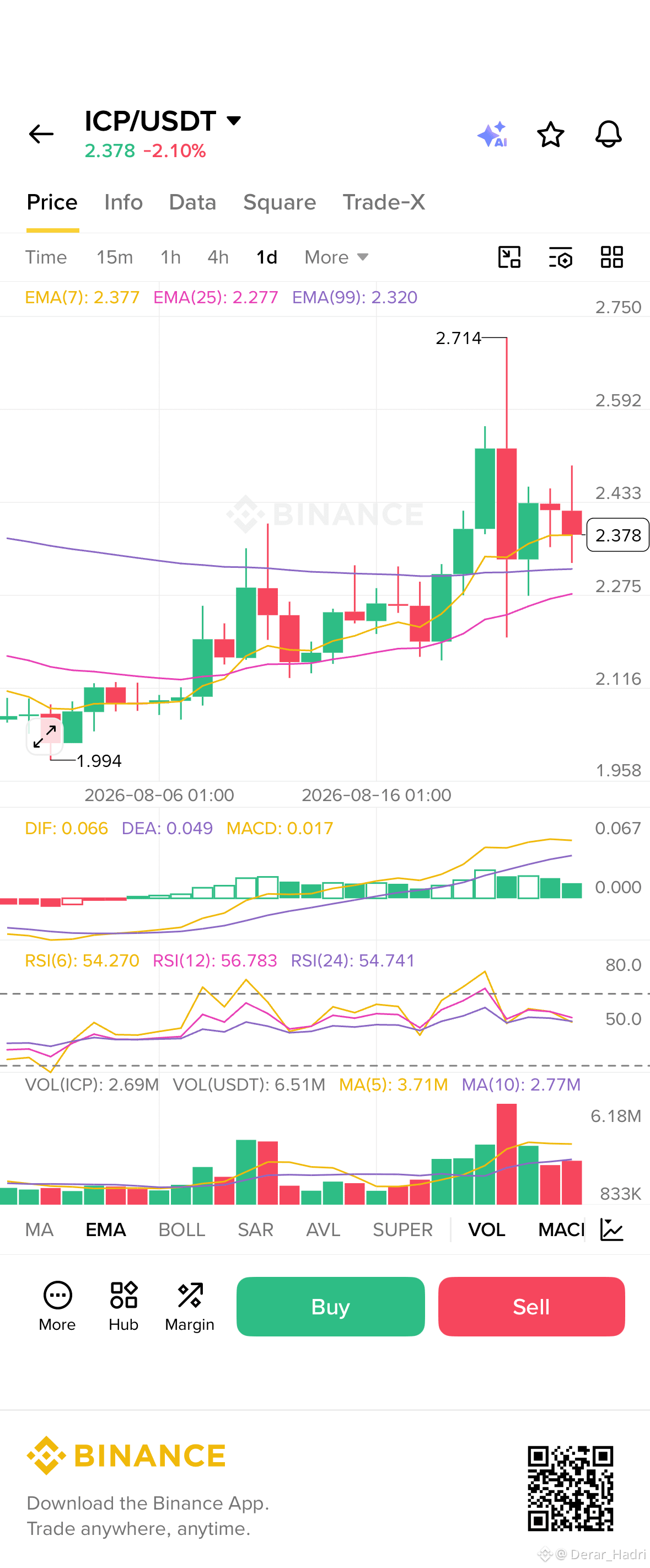This screenshot has height=1568, width=650.
Task: Open the chart layout grid icon
Action: (611, 257)
